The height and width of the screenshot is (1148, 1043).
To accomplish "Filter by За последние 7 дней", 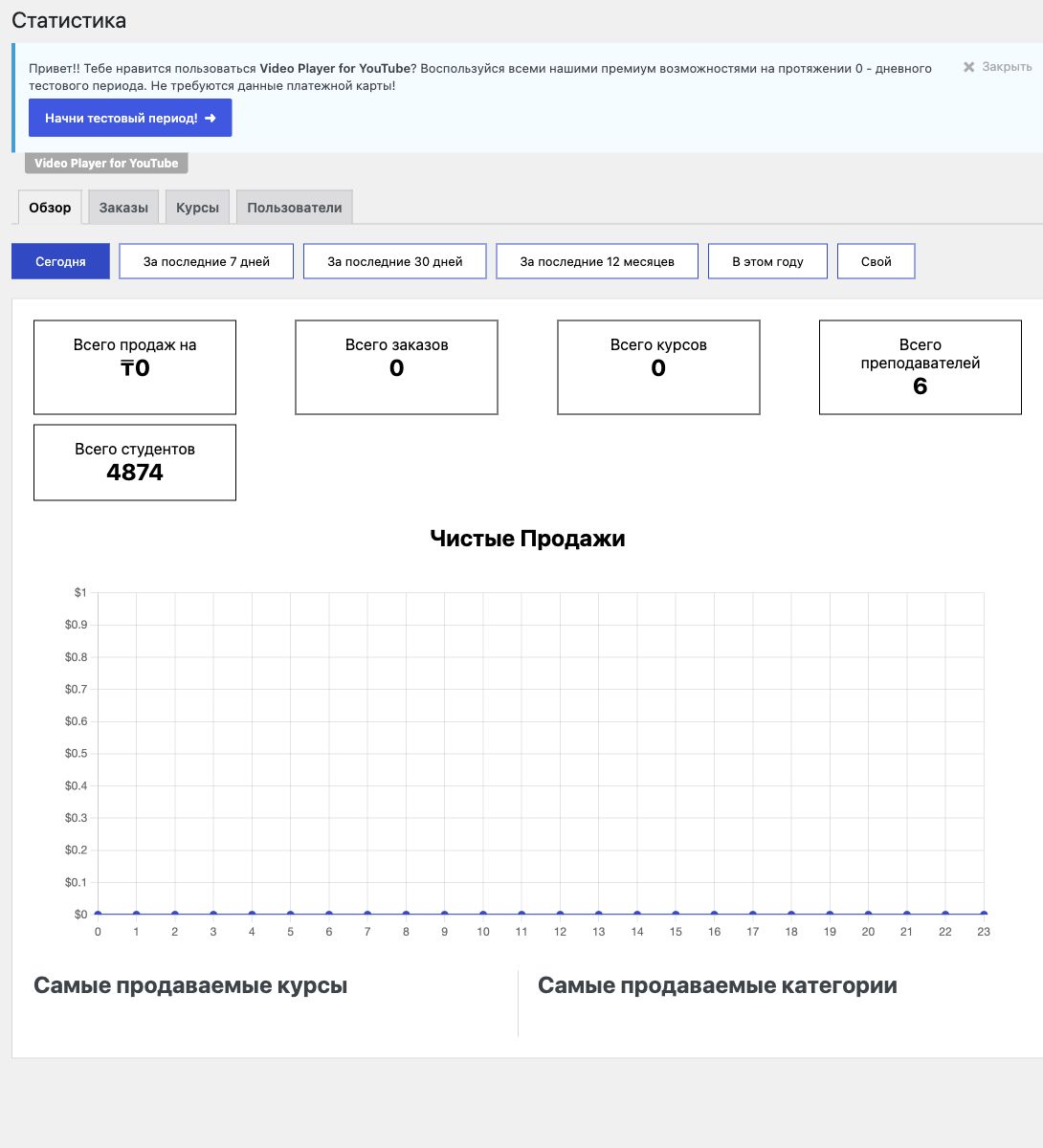I will click(x=207, y=261).
